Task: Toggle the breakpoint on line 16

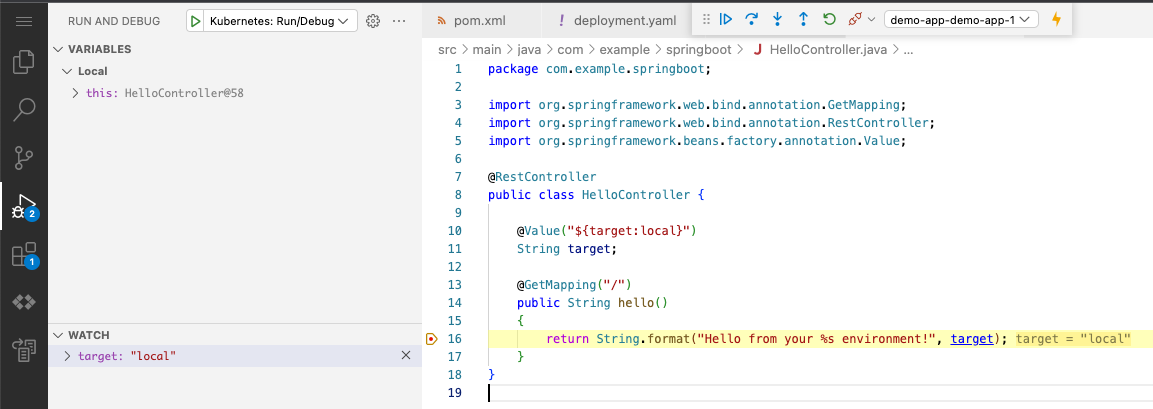Action: click(431, 339)
